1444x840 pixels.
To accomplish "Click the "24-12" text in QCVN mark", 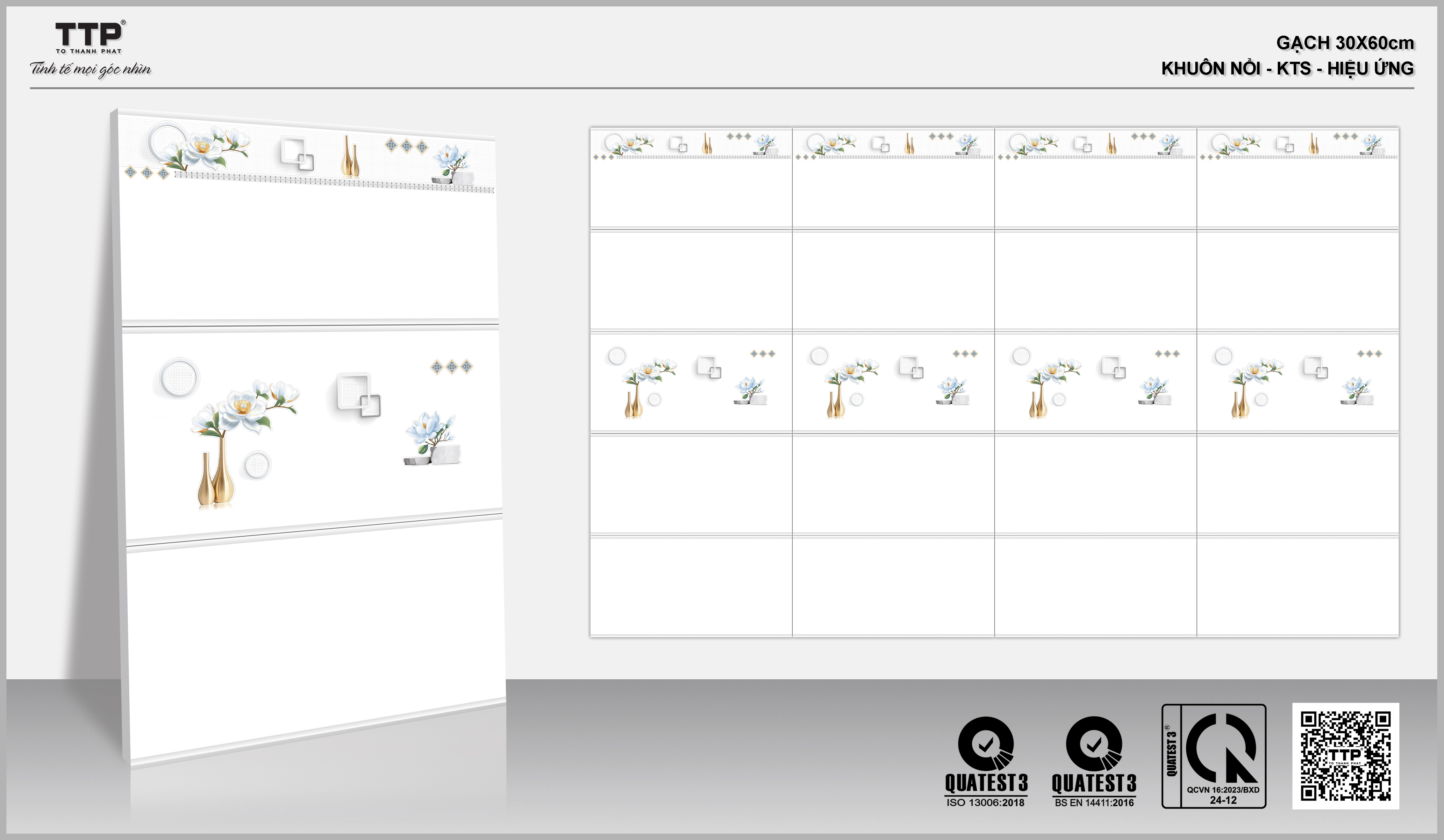I will [1223, 801].
